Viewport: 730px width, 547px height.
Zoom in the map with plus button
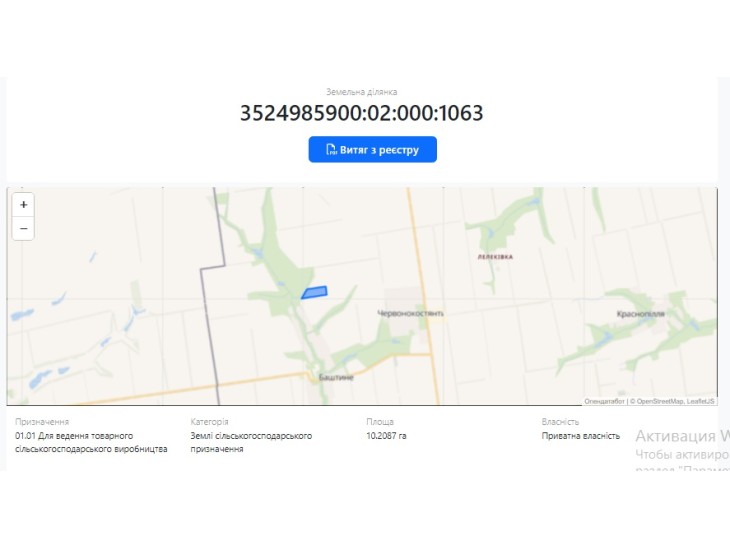pyautogui.click(x=23, y=205)
